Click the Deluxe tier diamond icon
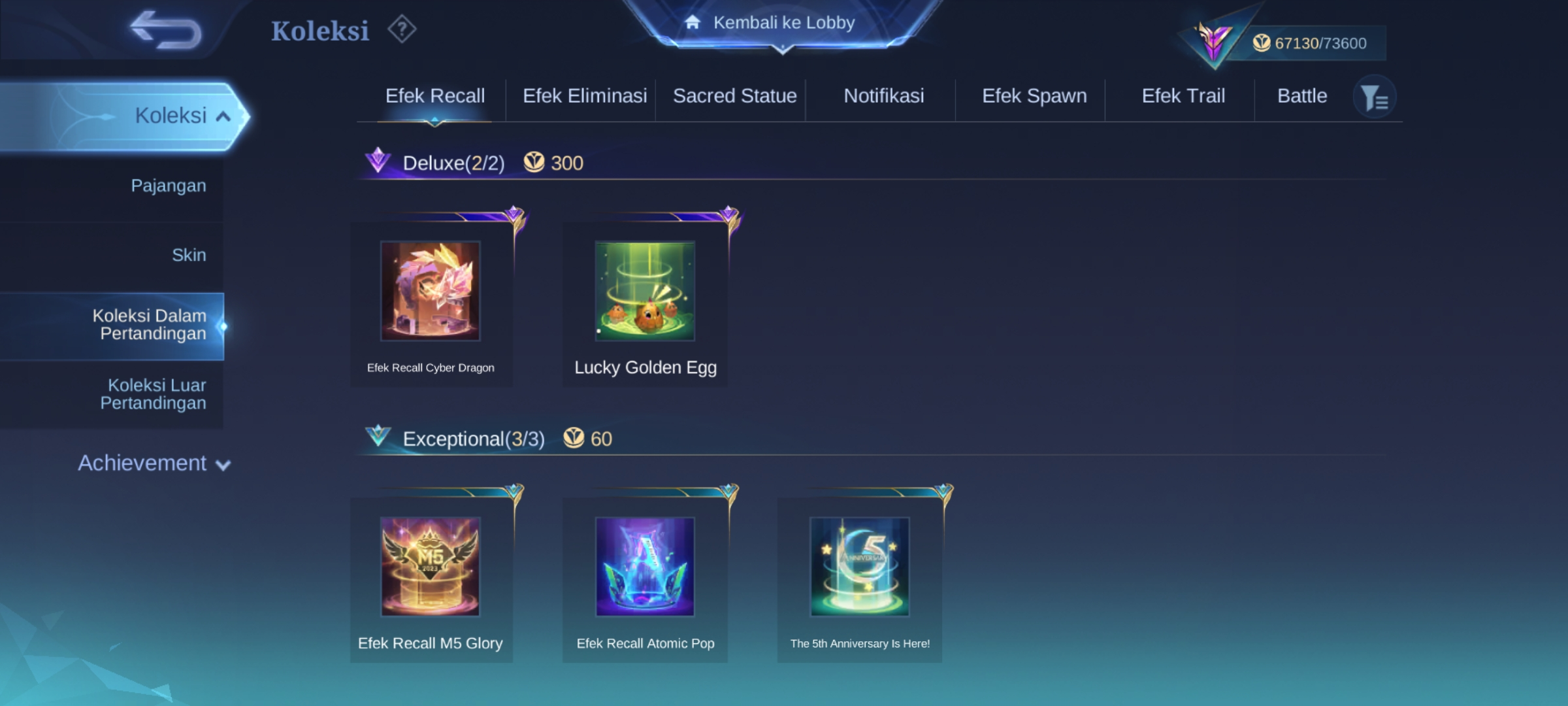1568x706 pixels. 378,160
